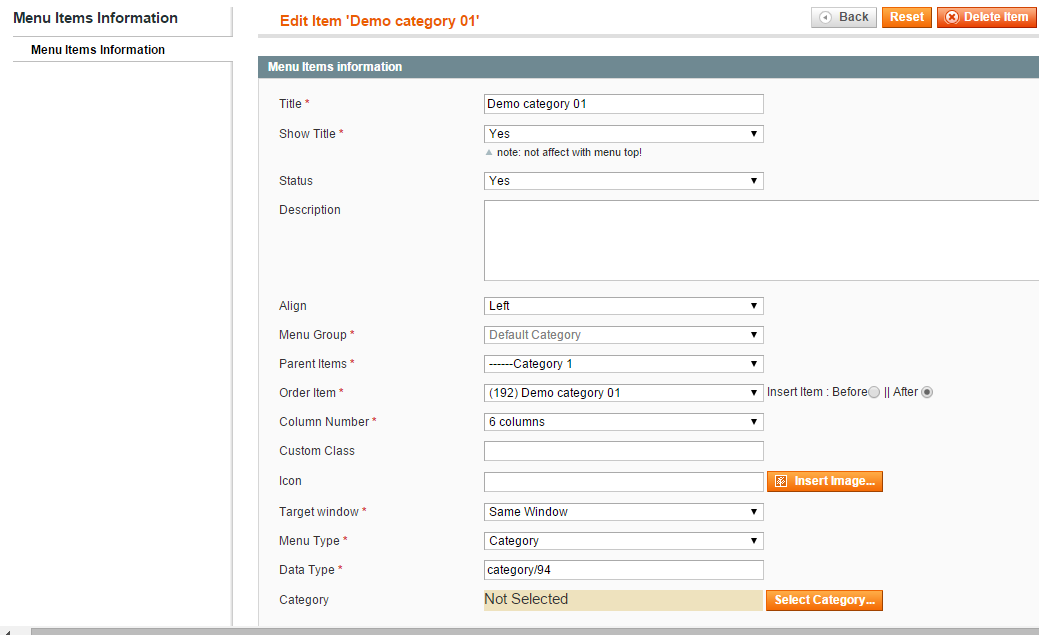
Task: Open the Align dropdown
Action: (624, 306)
